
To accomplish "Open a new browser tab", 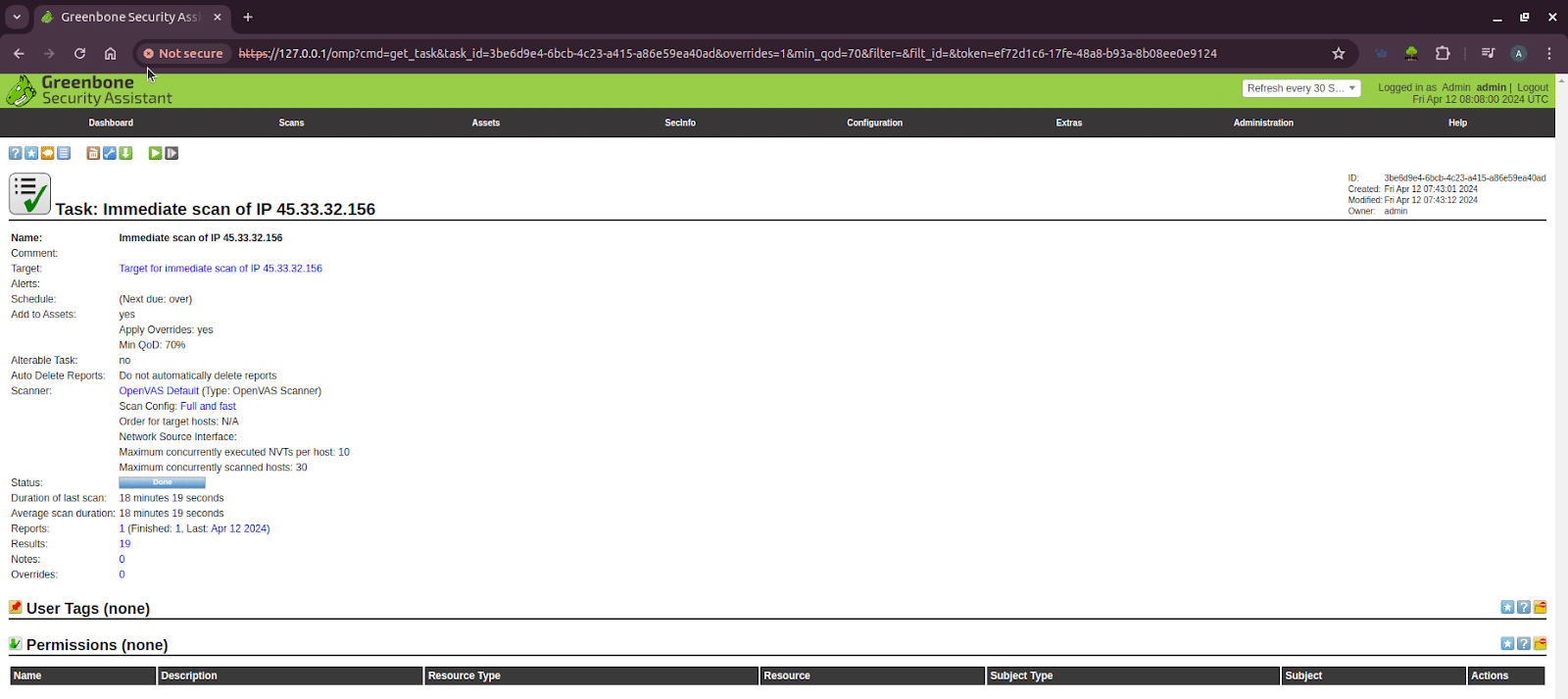I will click(248, 17).
